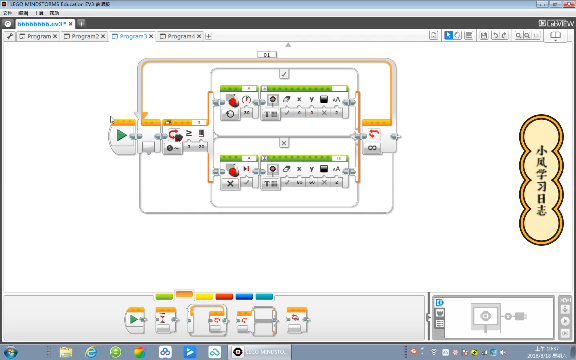The image size is (576, 360).
Task: Click the Undo toolbar icon
Action: coord(495,36)
